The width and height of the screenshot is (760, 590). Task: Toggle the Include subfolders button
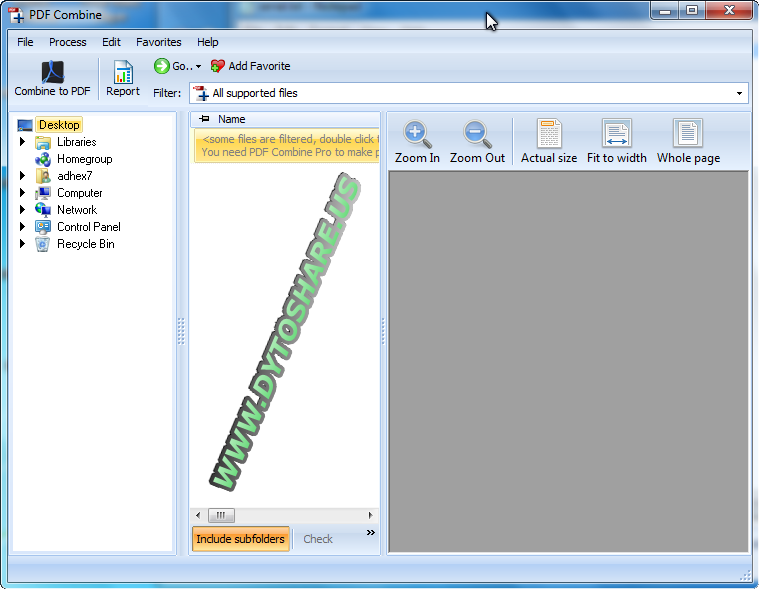[x=240, y=539]
